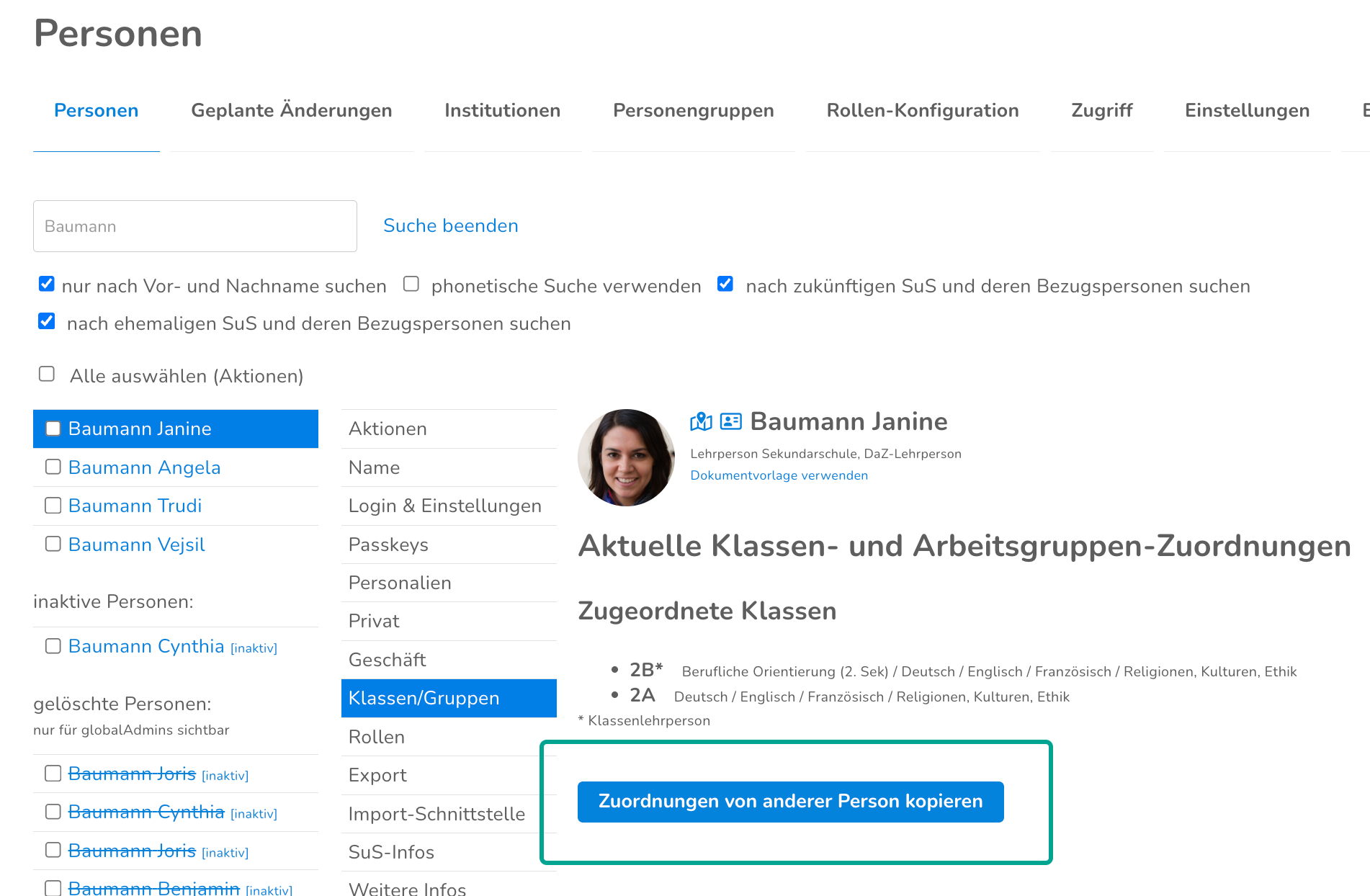The image size is (1370, 896).
Task: Click 'Zuordnungen von anderer Person kopieren' button
Action: 791,802
